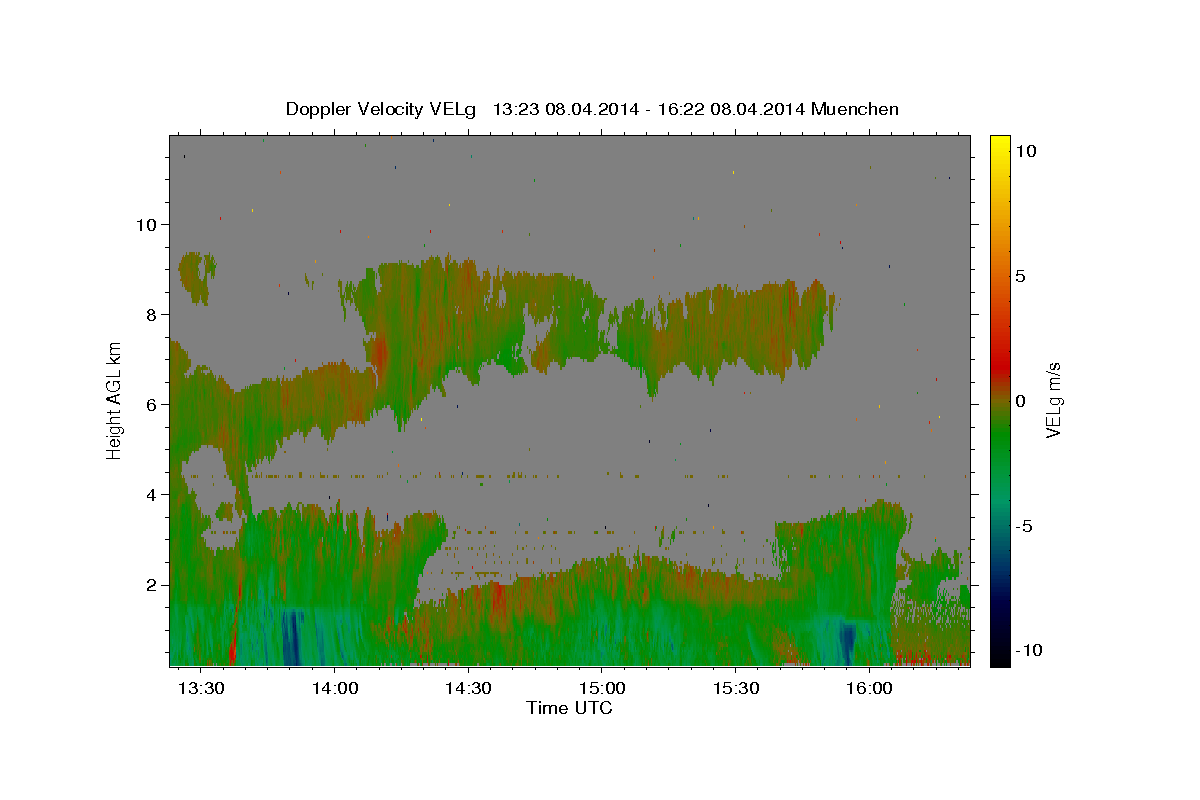The height and width of the screenshot is (800, 1200).
Task: Click the height axis label '4'
Action: click(x=152, y=494)
